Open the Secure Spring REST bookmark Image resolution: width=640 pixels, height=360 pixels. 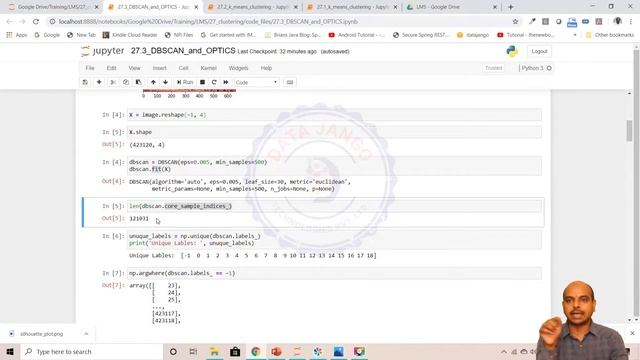point(420,35)
